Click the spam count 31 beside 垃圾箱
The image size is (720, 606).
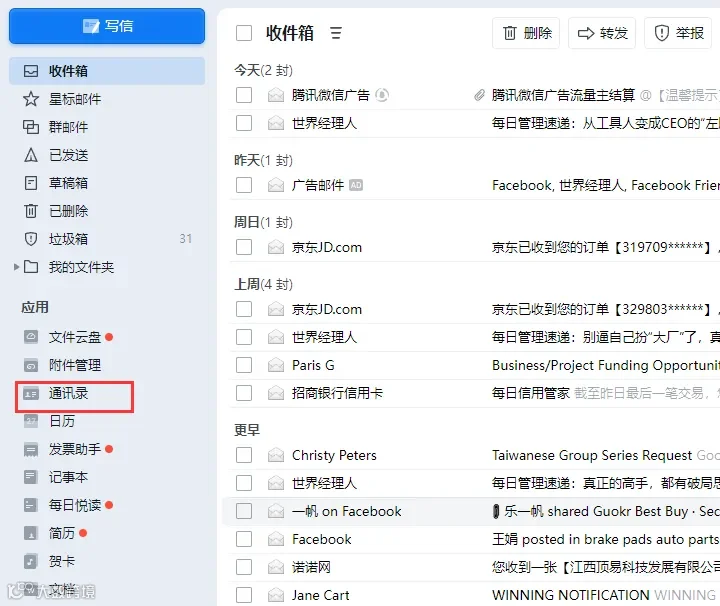186,239
